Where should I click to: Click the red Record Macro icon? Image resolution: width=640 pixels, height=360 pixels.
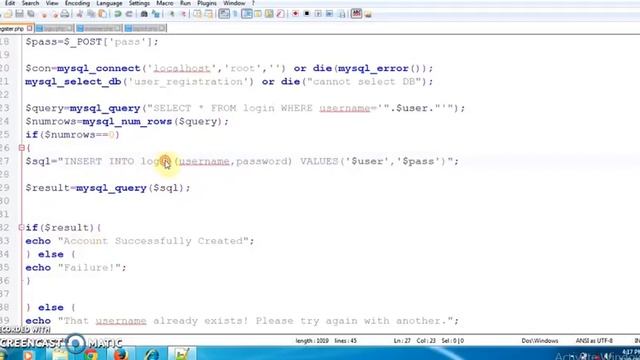tap(296, 14)
